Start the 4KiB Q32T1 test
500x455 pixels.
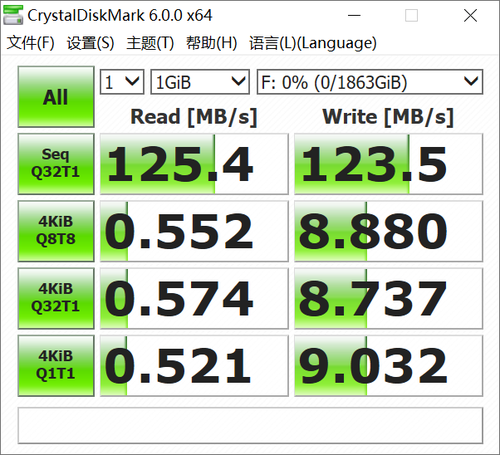pyautogui.click(x=56, y=298)
